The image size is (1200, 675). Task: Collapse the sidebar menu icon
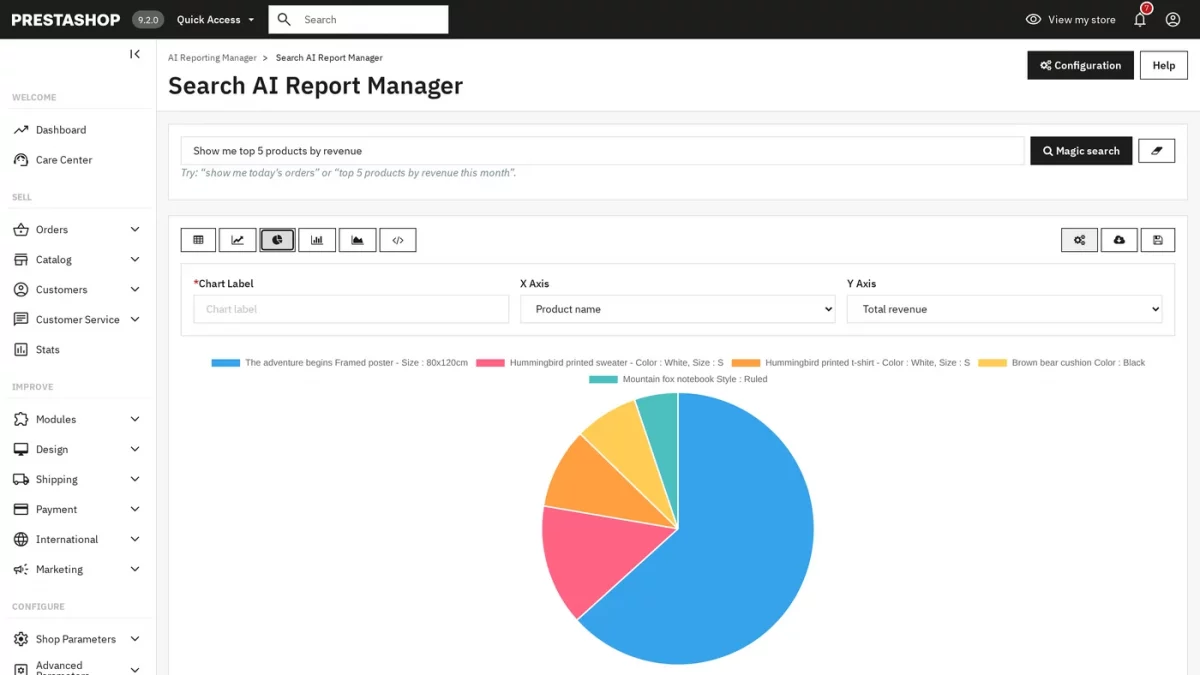135,54
